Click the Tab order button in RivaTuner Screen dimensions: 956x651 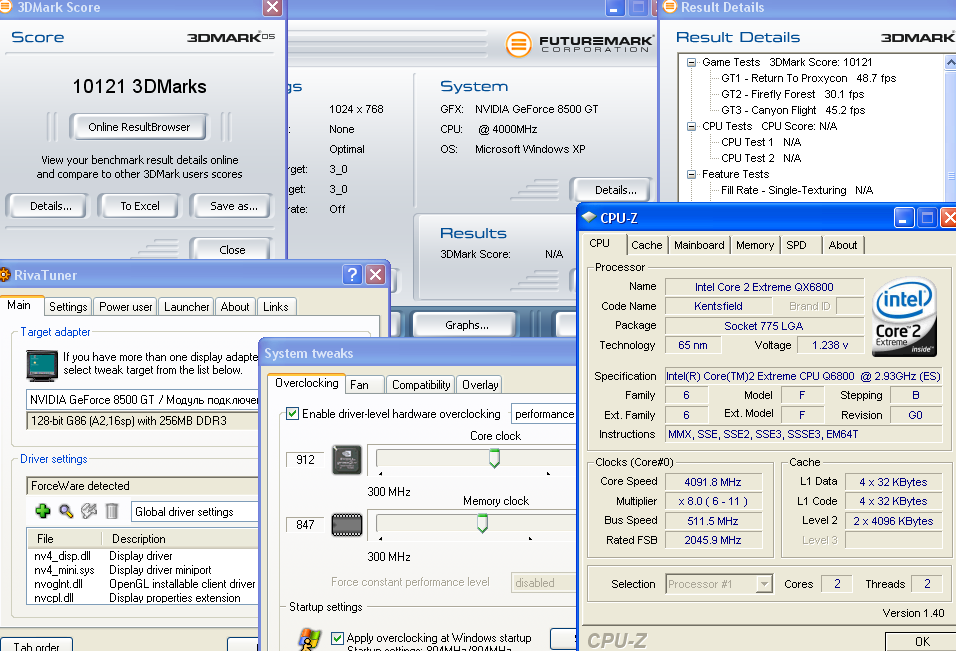[x=37, y=645]
